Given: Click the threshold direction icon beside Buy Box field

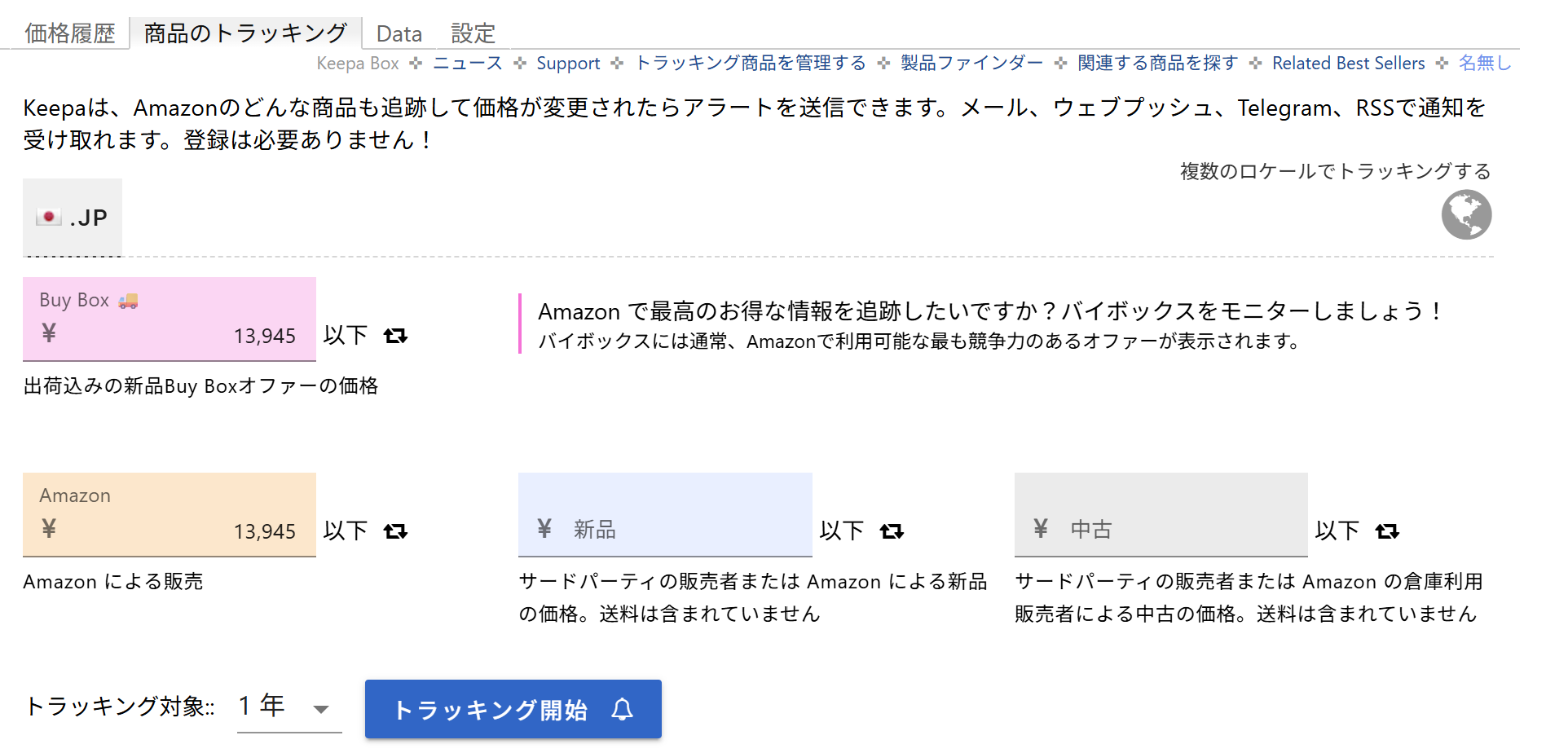Looking at the screenshot, I should (397, 335).
